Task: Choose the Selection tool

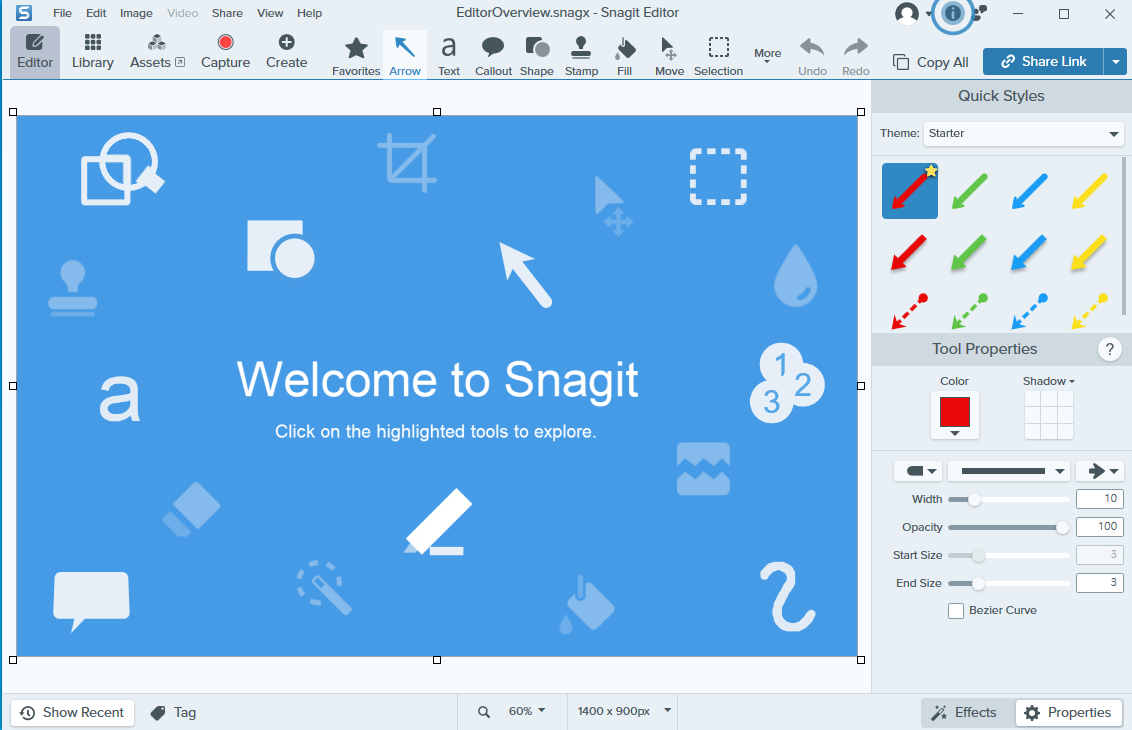Action: (718, 55)
